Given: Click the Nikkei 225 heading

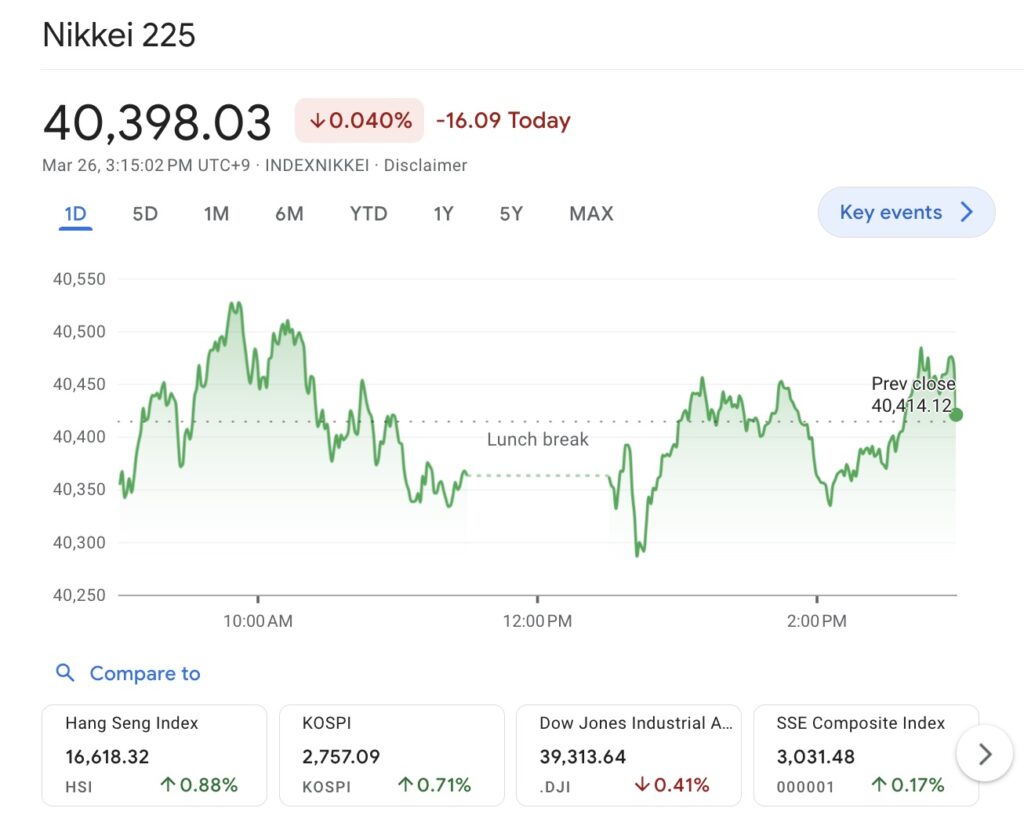Looking at the screenshot, I should point(119,35).
